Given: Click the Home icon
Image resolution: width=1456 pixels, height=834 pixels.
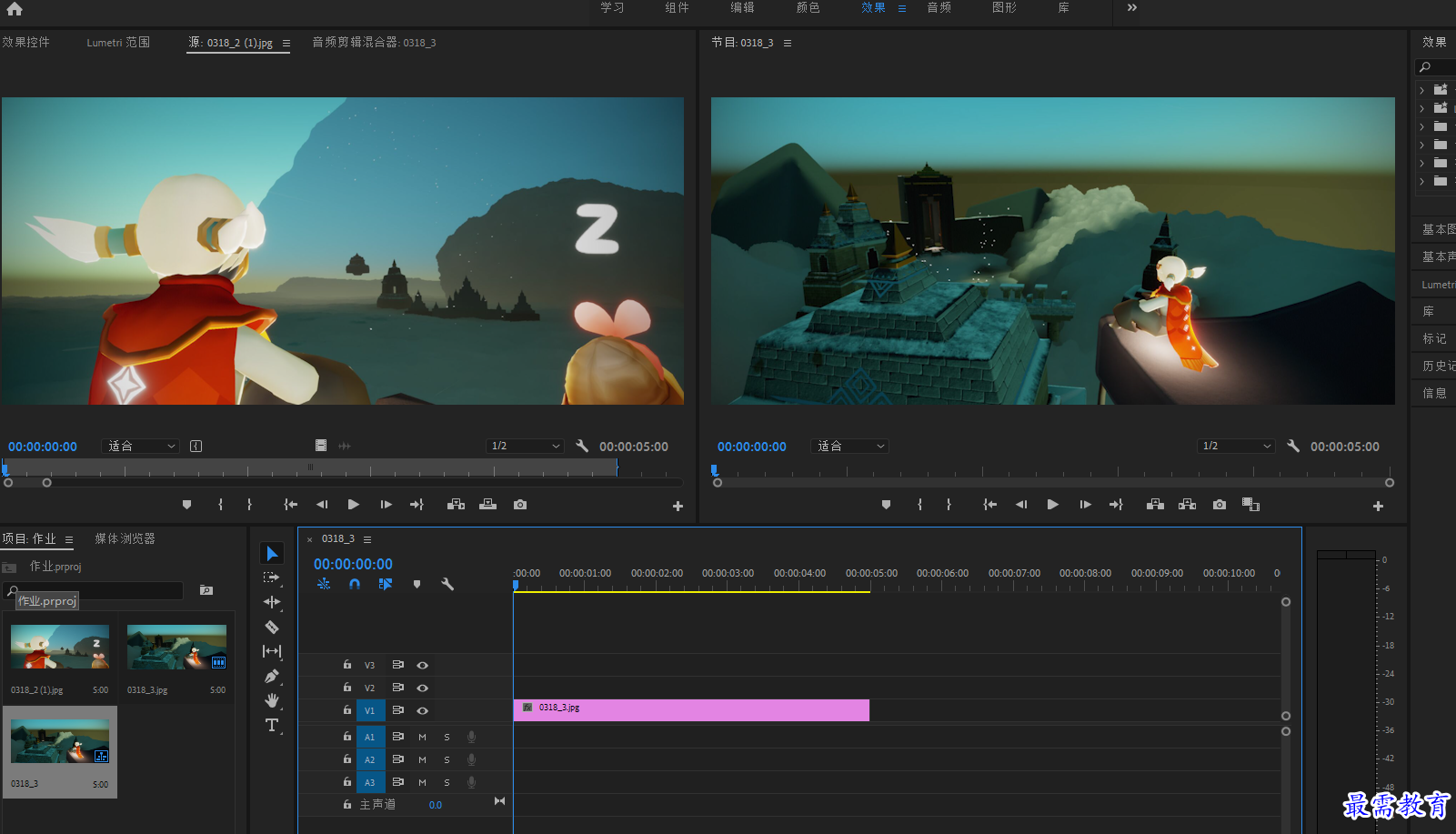Looking at the screenshot, I should pos(15,8).
